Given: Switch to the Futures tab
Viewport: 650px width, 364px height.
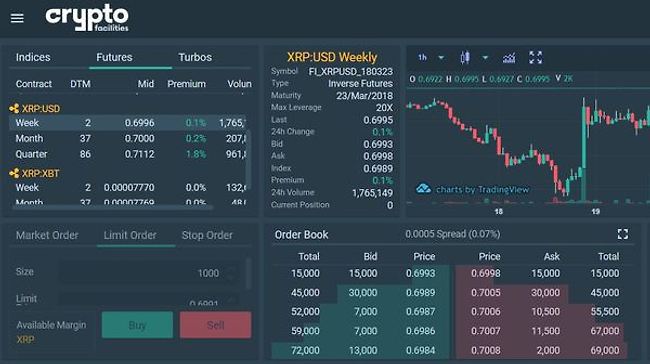Looking at the screenshot, I should [114, 57].
